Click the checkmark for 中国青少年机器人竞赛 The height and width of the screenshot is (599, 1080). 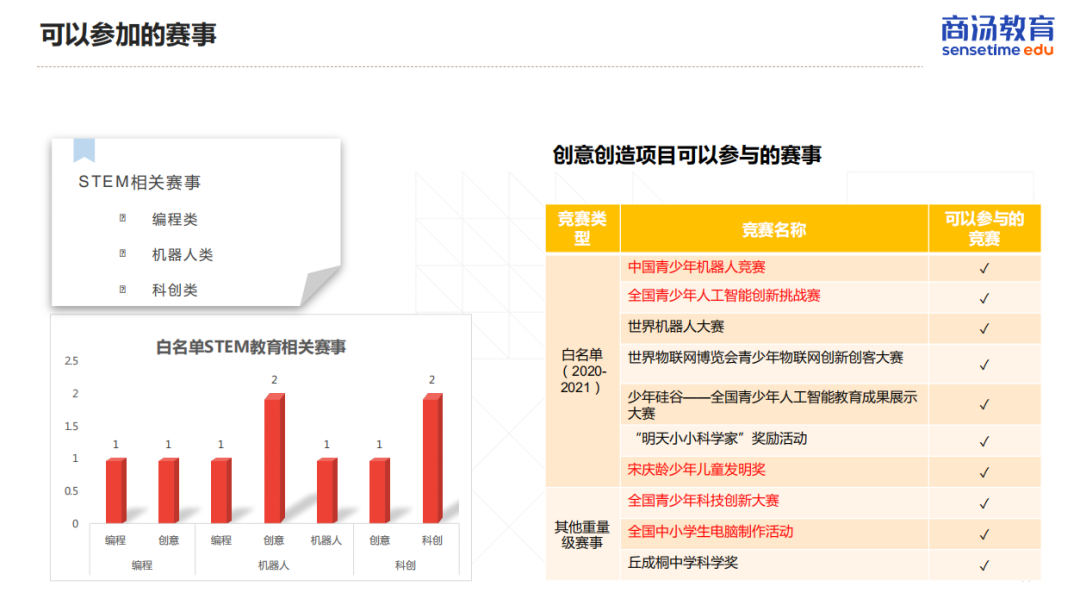click(x=984, y=268)
